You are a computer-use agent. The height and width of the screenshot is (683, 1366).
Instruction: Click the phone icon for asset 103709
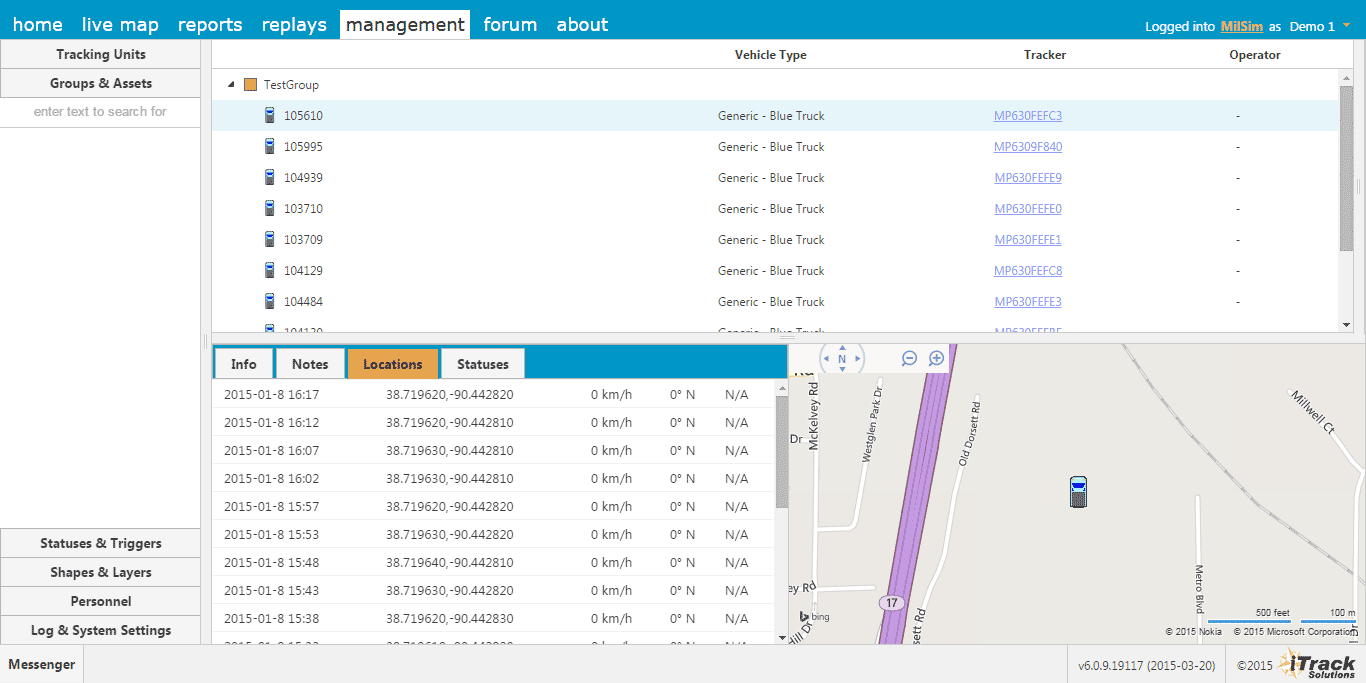270,239
